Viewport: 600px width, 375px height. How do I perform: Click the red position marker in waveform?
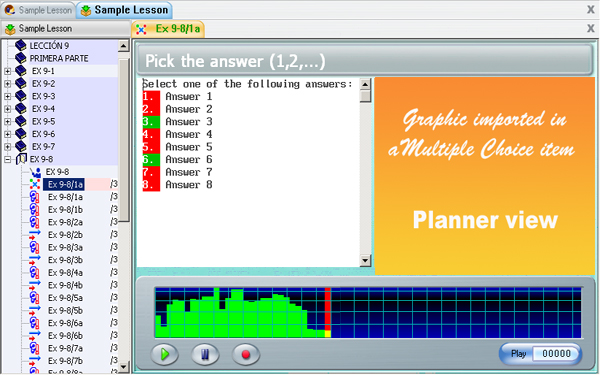click(328, 313)
